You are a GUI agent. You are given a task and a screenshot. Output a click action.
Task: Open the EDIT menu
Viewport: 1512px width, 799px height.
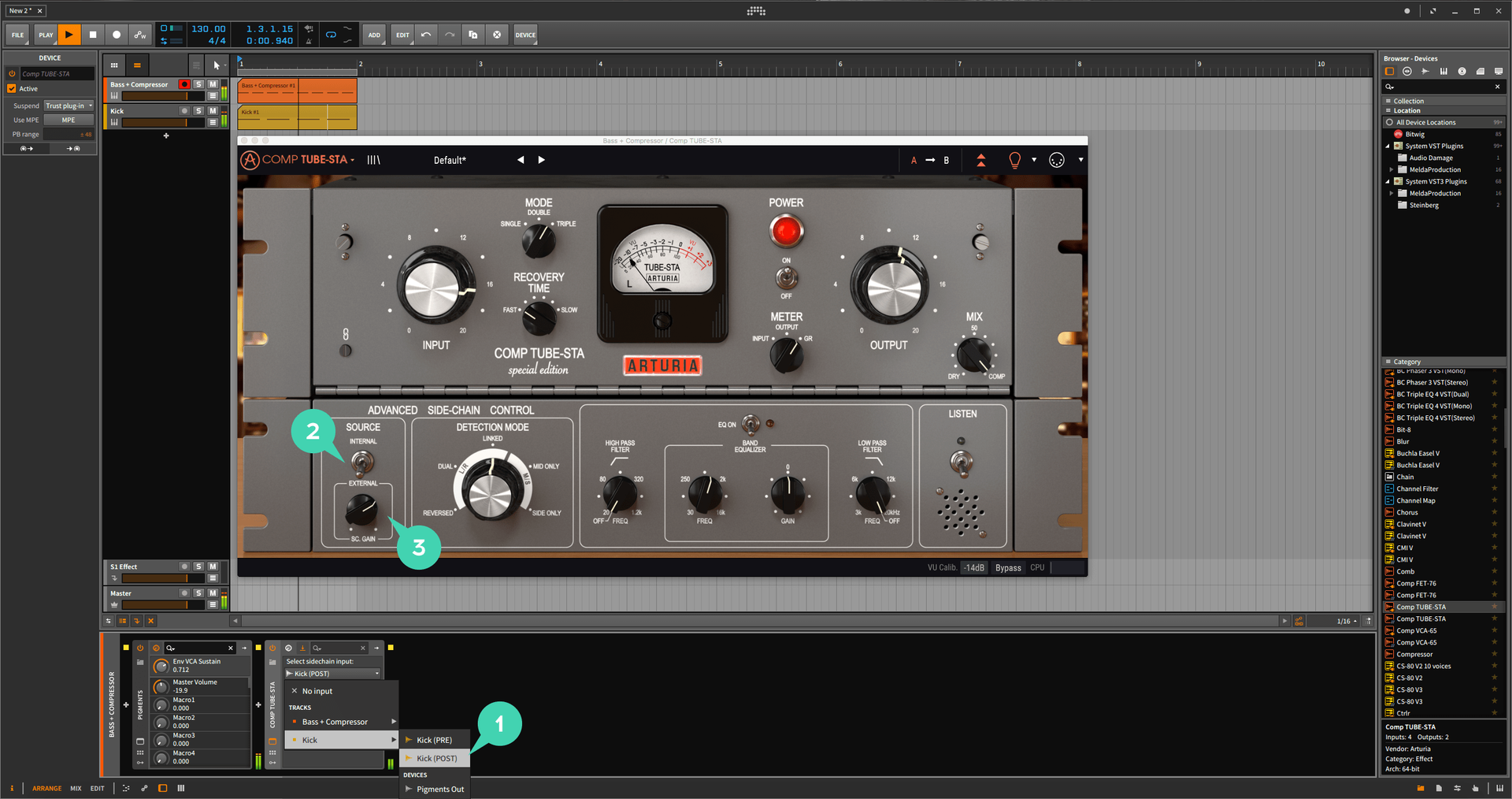402,35
